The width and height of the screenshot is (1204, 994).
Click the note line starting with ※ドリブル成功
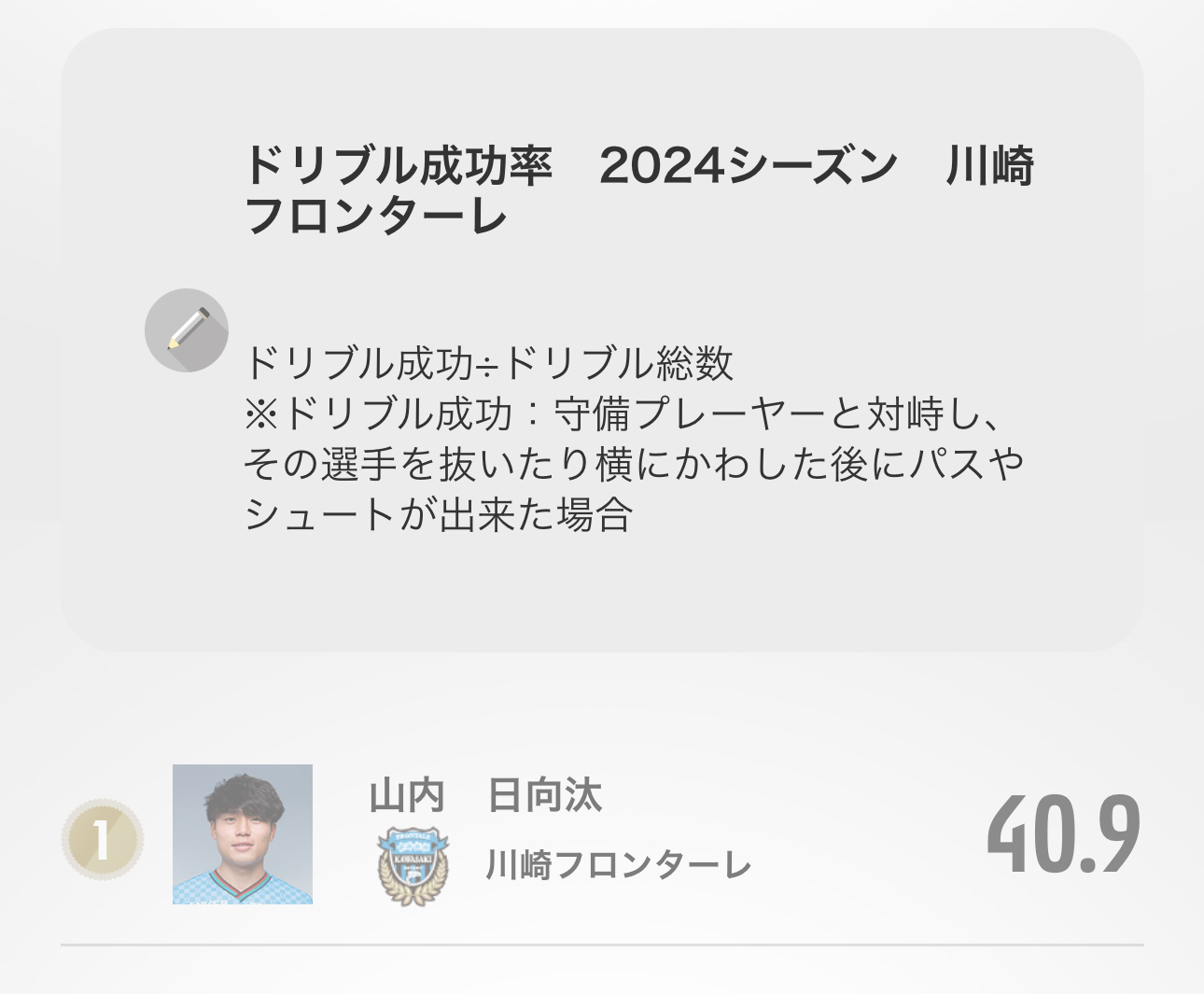point(625,413)
